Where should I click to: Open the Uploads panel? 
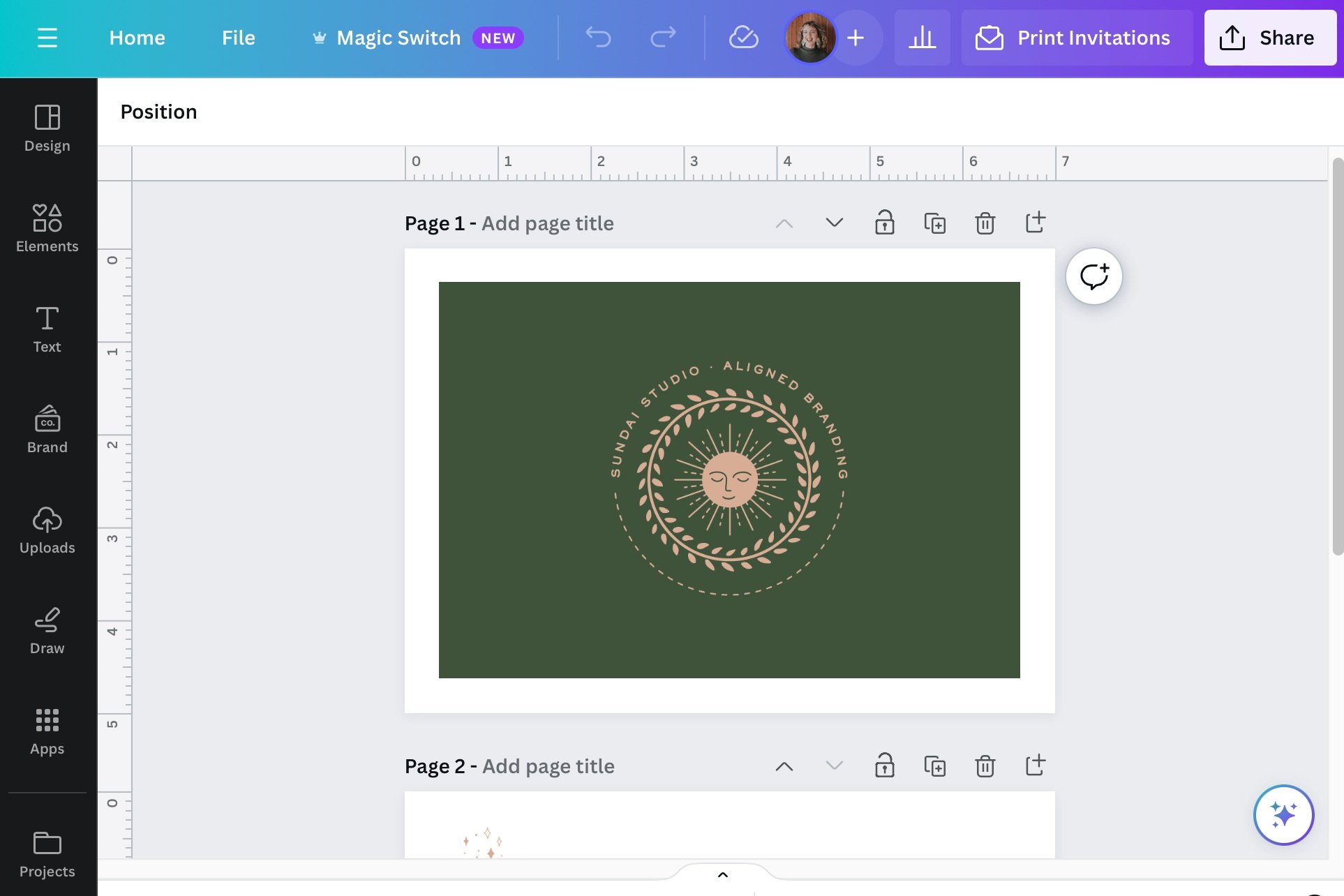pos(47,530)
